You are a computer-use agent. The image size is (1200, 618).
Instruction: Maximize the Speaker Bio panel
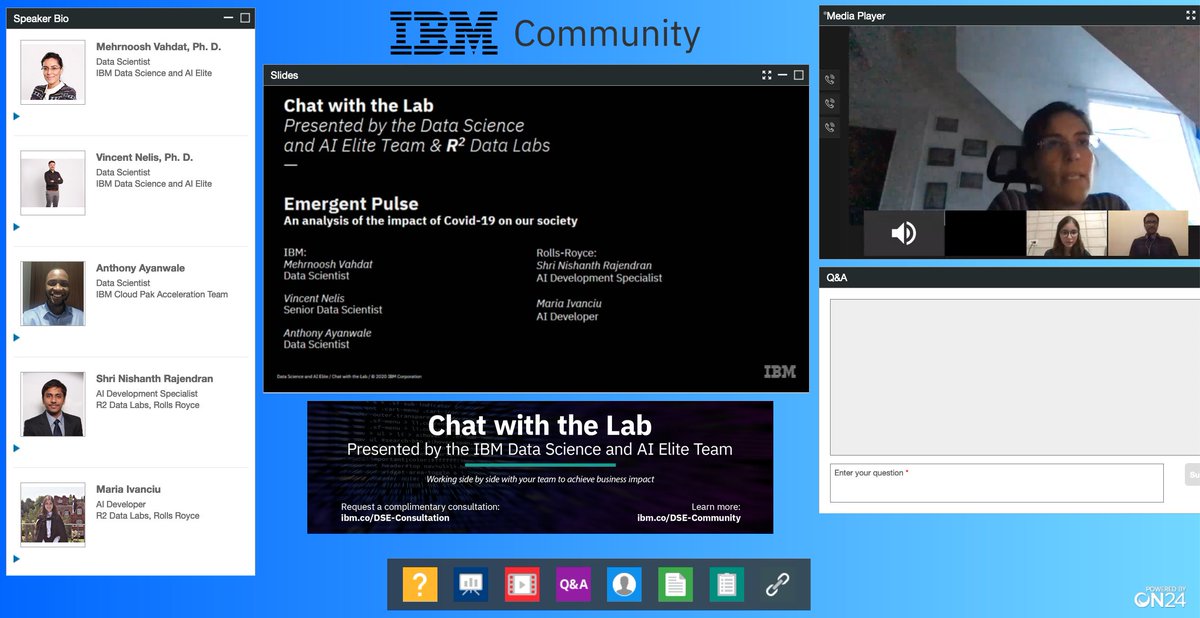pos(246,18)
